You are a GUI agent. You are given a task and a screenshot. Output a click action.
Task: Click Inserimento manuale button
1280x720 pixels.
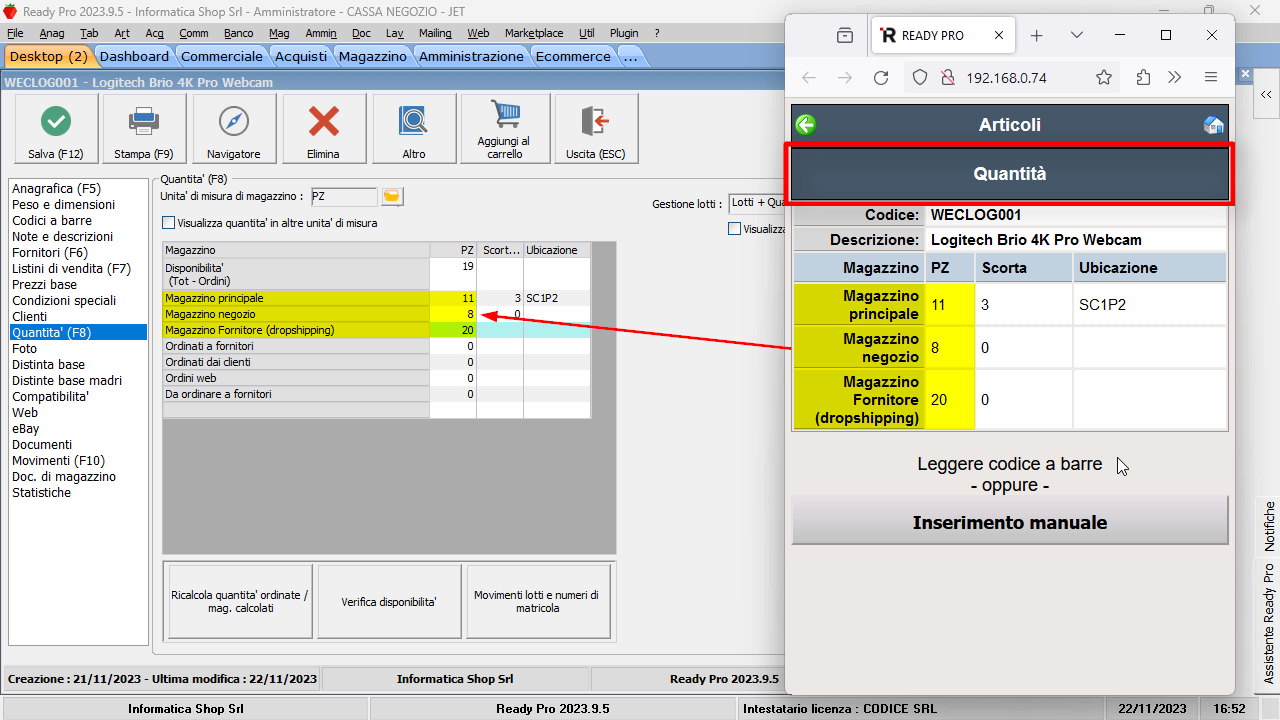[1010, 522]
